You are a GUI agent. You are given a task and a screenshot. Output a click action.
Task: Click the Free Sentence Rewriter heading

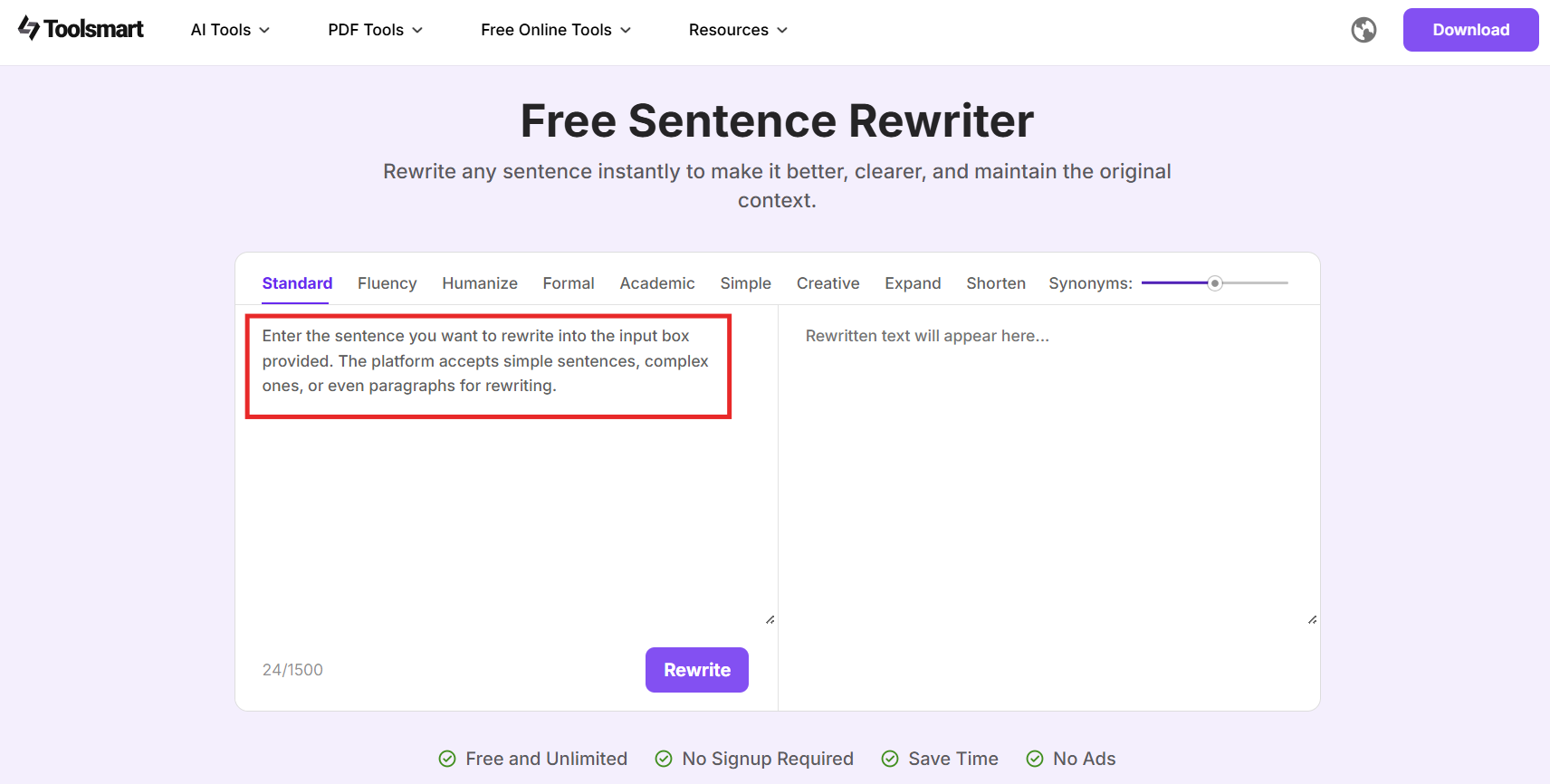(777, 120)
